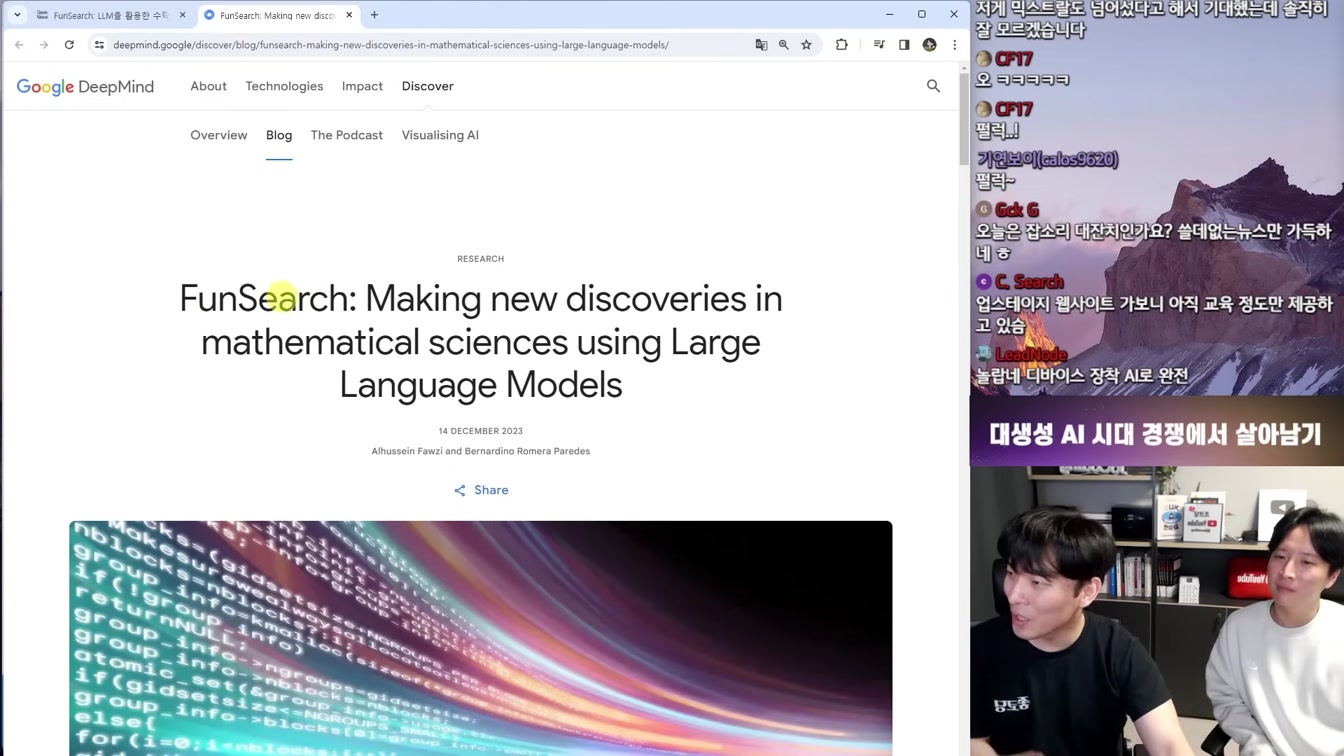1344x756 pixels.
Task: Click chat username Gck G
Action: pyautogui.click(x=1016, y=210)
